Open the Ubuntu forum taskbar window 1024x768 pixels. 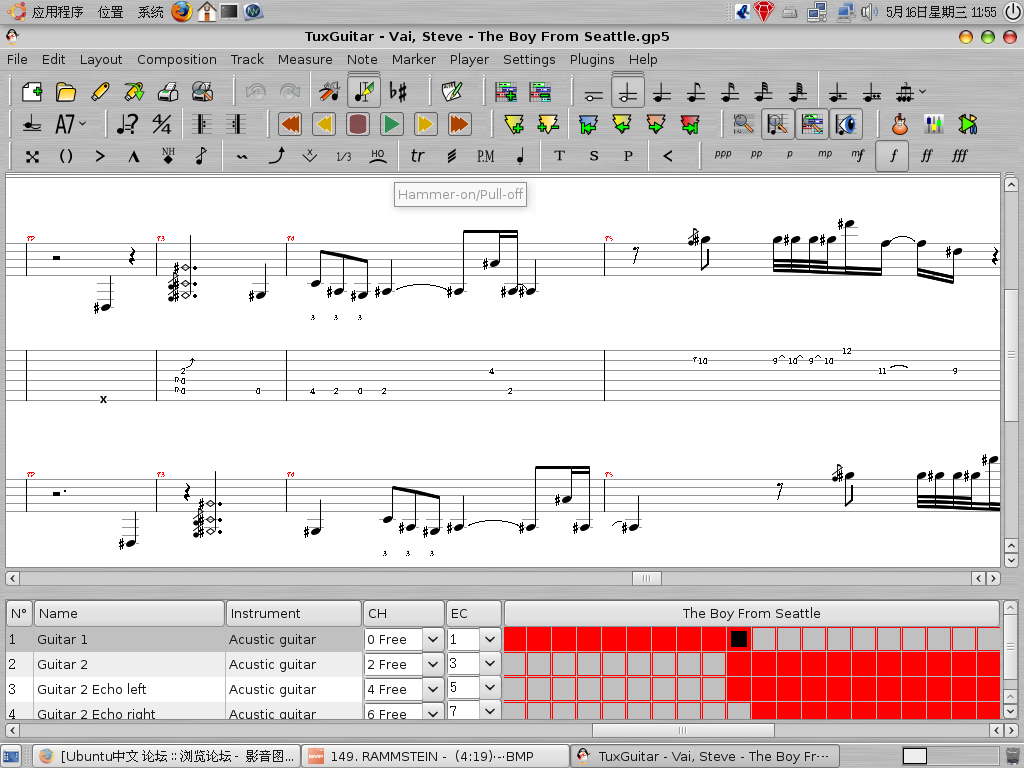click(x=167, y=756)
